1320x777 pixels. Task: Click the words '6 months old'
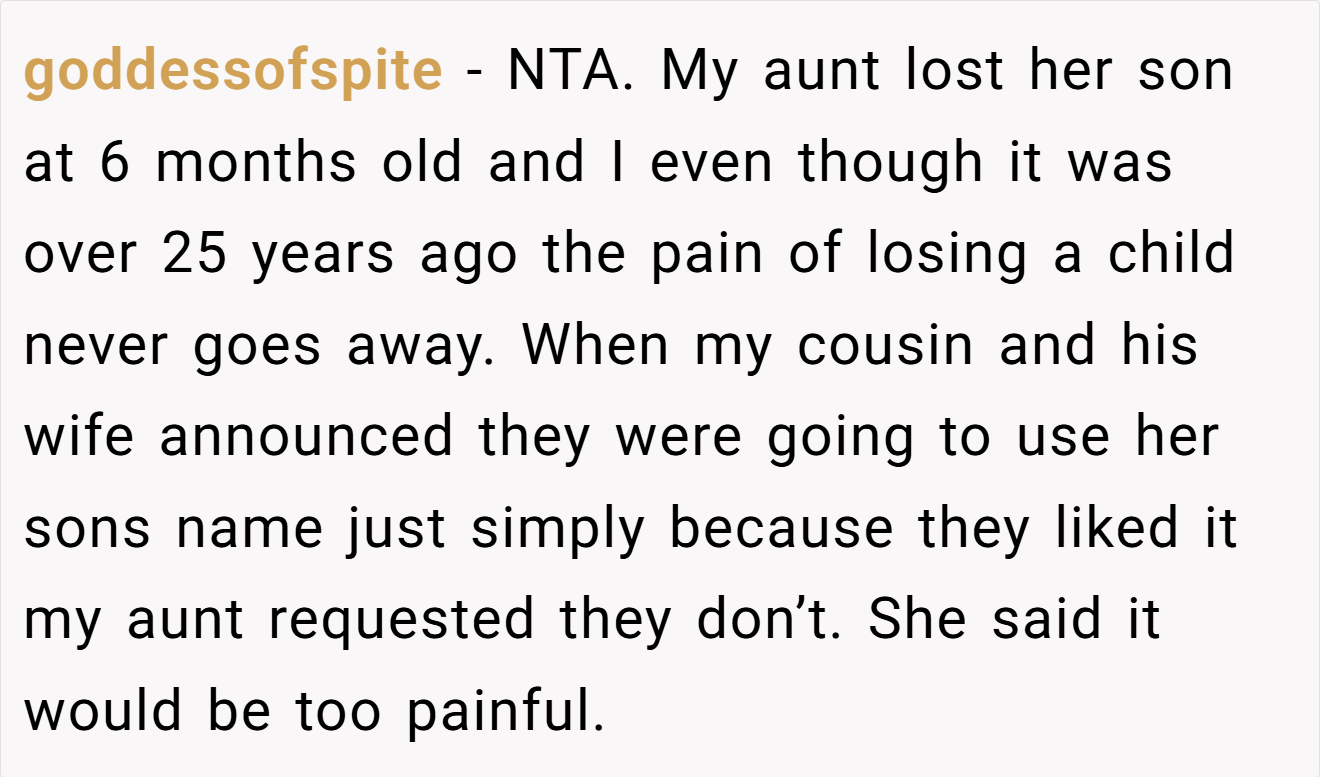pyautogui.click(x=281, y=162)
